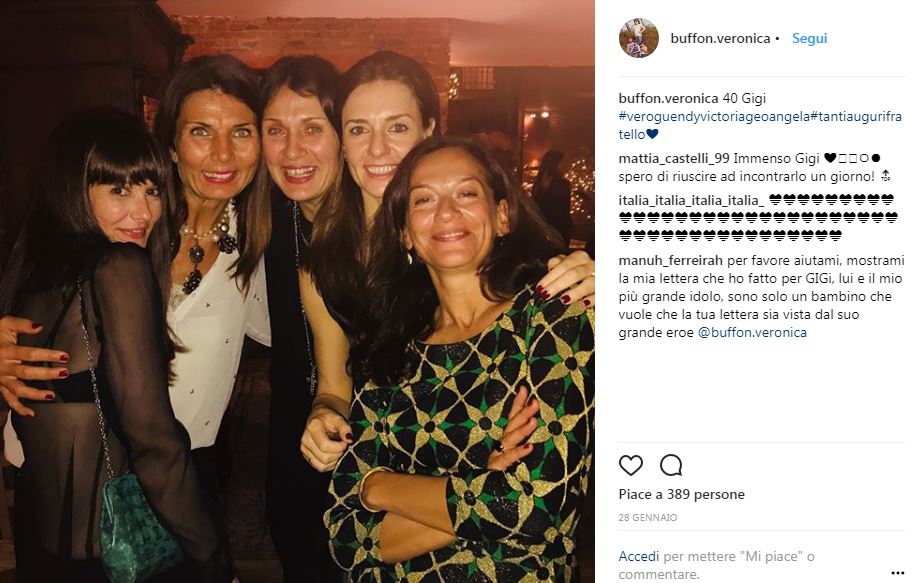The height and width of the screenshot is (583, 921).
Task: Like the post with the heart icon
Action: (x=630, y=465)
